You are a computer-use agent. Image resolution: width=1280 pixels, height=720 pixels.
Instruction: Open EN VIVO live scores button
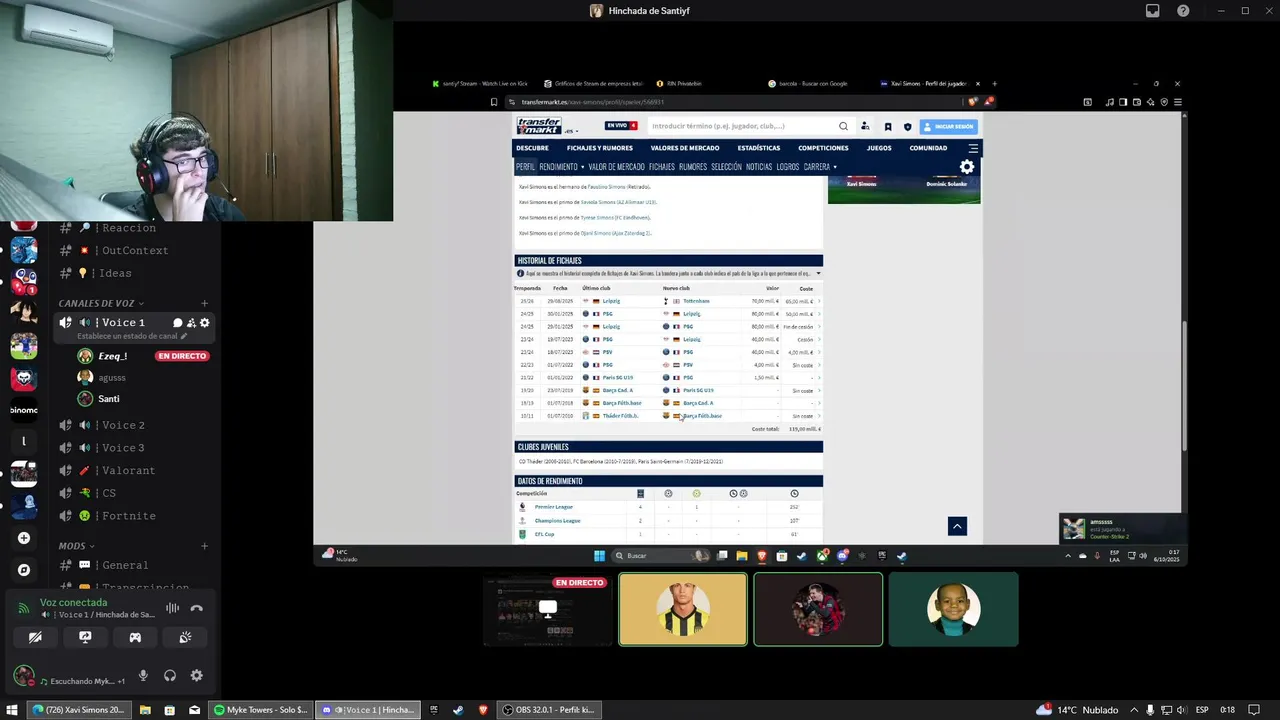pos(620,126)
